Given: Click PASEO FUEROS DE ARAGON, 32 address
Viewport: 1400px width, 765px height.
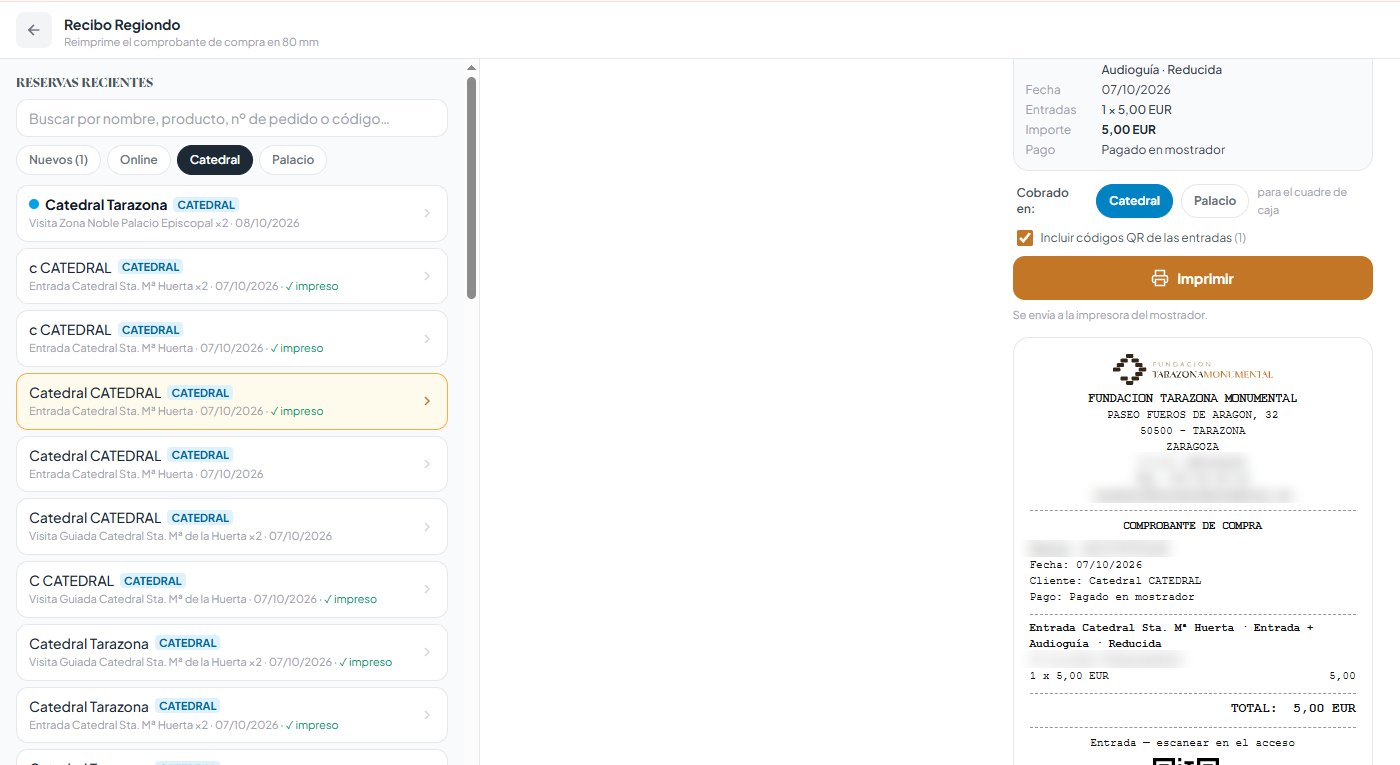Looking at the screenshot, I should coord(1192,414).
